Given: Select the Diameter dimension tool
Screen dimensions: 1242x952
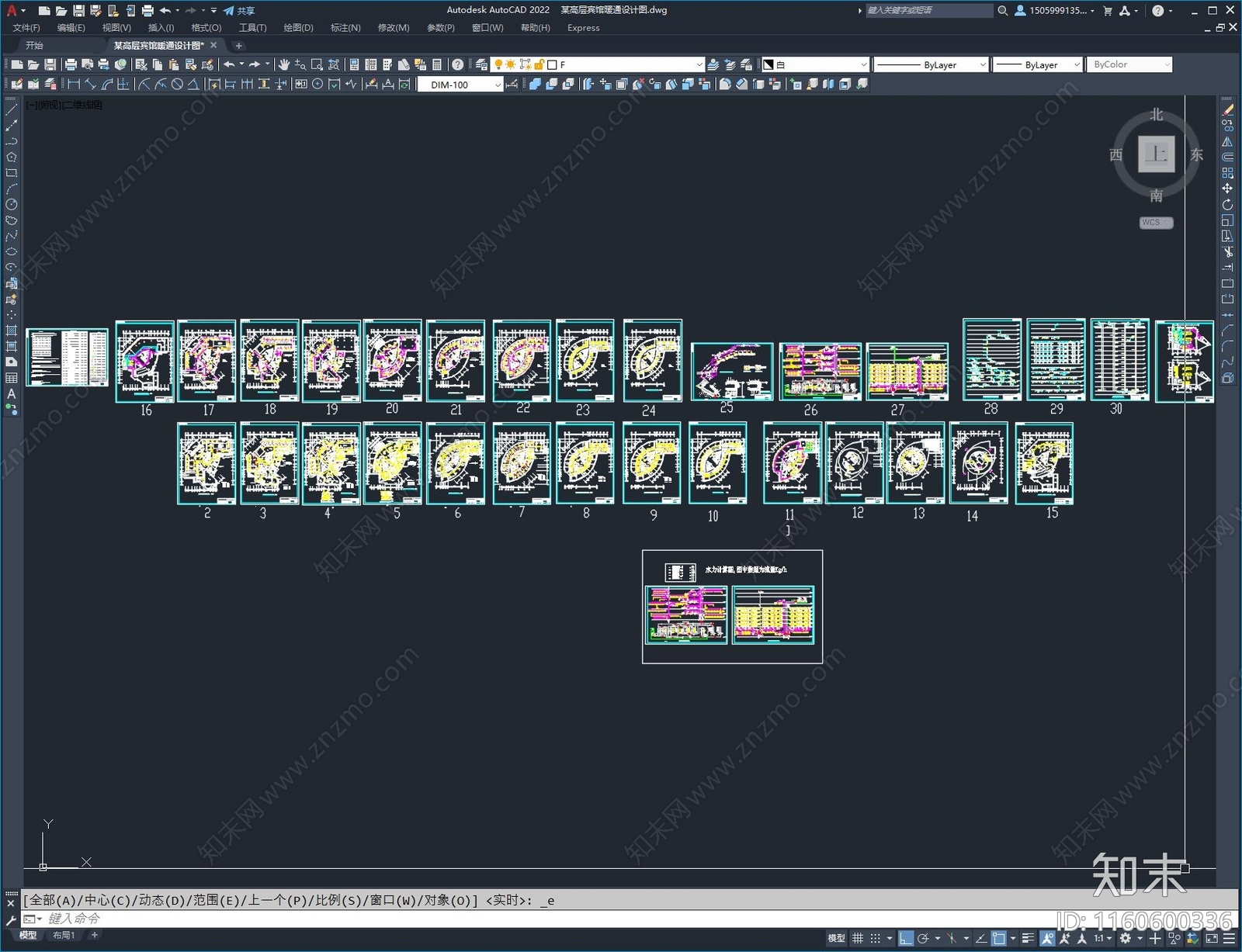Looking at the screenshot, I should point(177,85).
